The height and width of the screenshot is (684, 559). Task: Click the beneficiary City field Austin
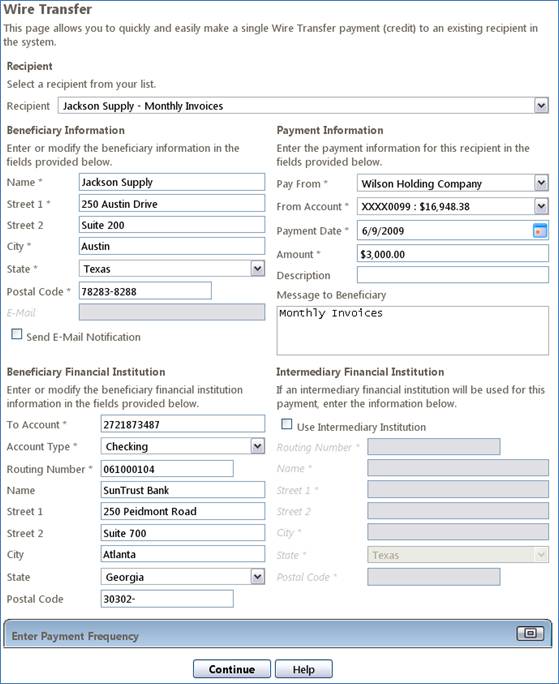[171, 246]
